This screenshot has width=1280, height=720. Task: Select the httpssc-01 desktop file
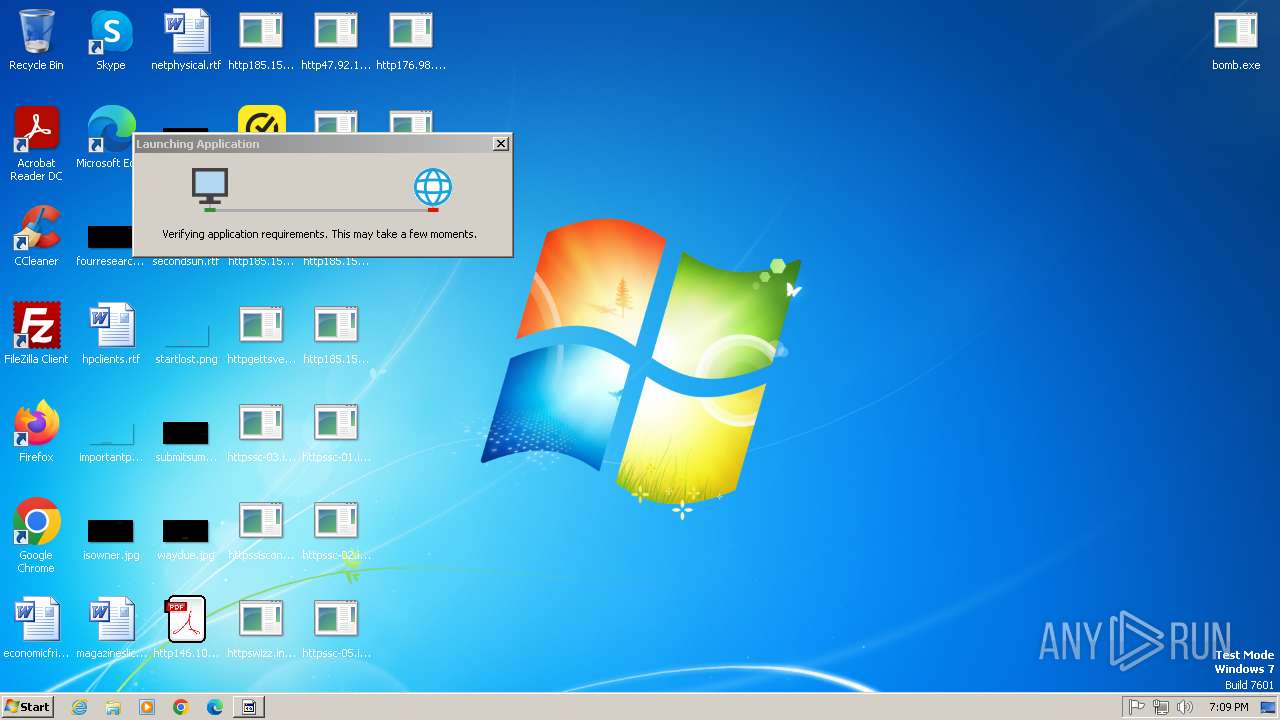point(336,432)
